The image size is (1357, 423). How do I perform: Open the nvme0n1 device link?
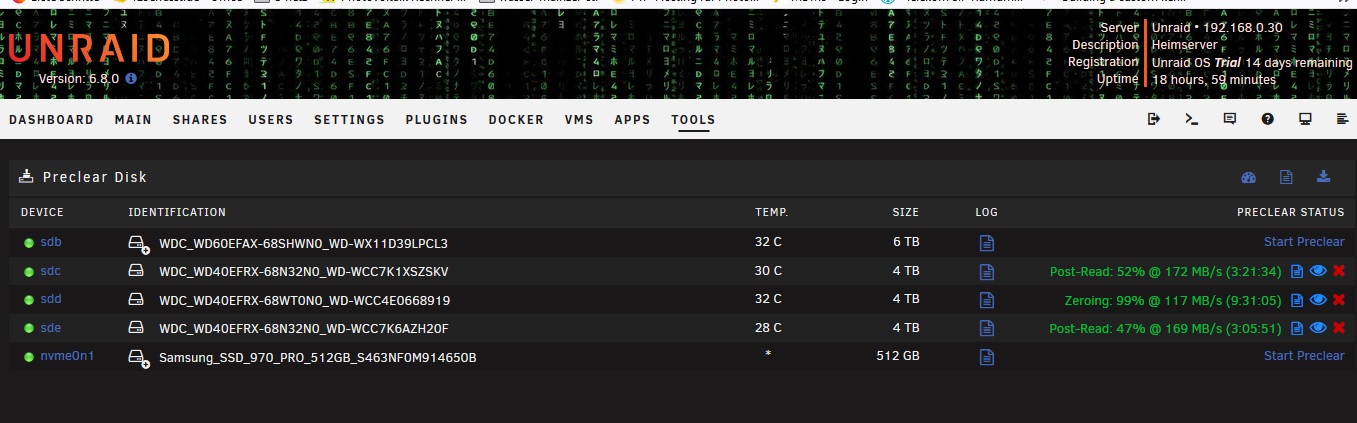coord(67,355)
